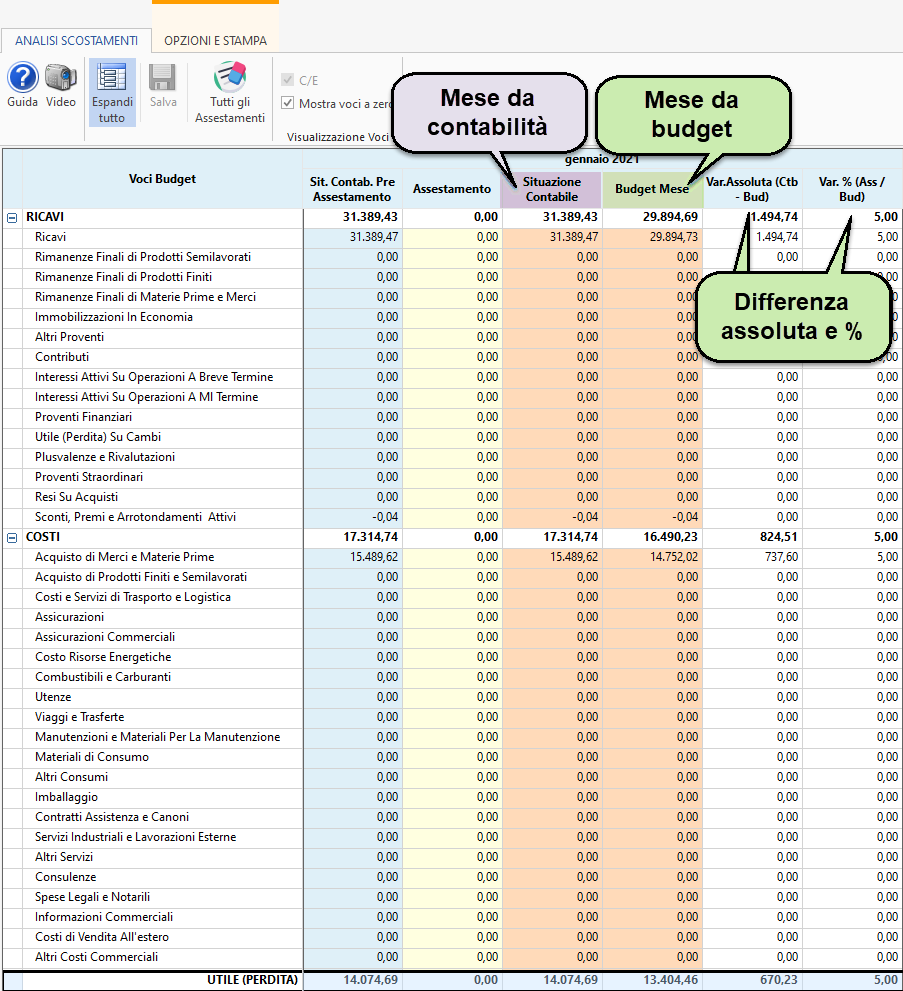Collapse the COSTI group
Image resolution: width=903 pixels, height=991 pixels.
12,537
